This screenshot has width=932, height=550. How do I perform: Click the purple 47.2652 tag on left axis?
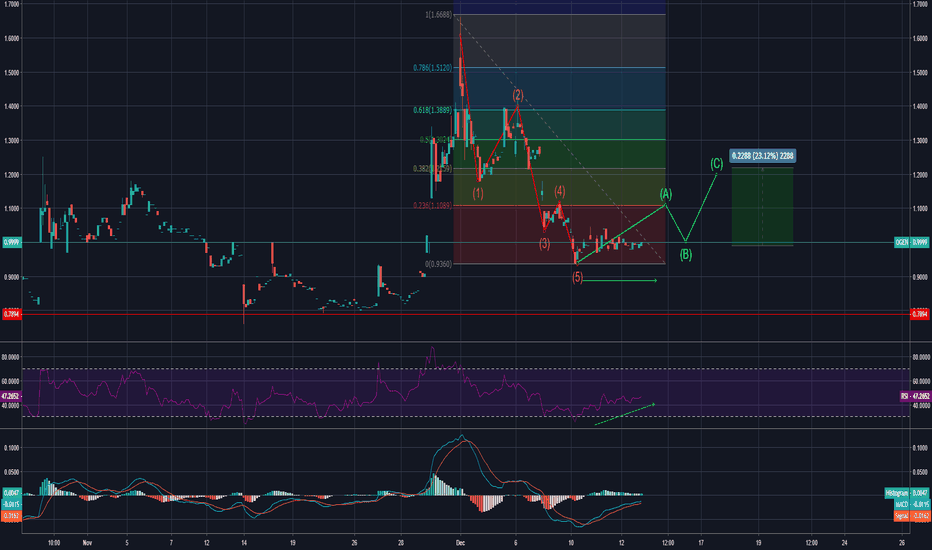(11, 396)
